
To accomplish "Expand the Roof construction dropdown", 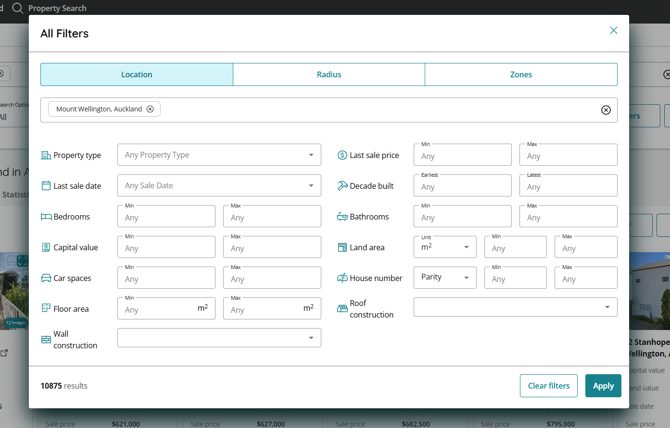I will [515, 307].
